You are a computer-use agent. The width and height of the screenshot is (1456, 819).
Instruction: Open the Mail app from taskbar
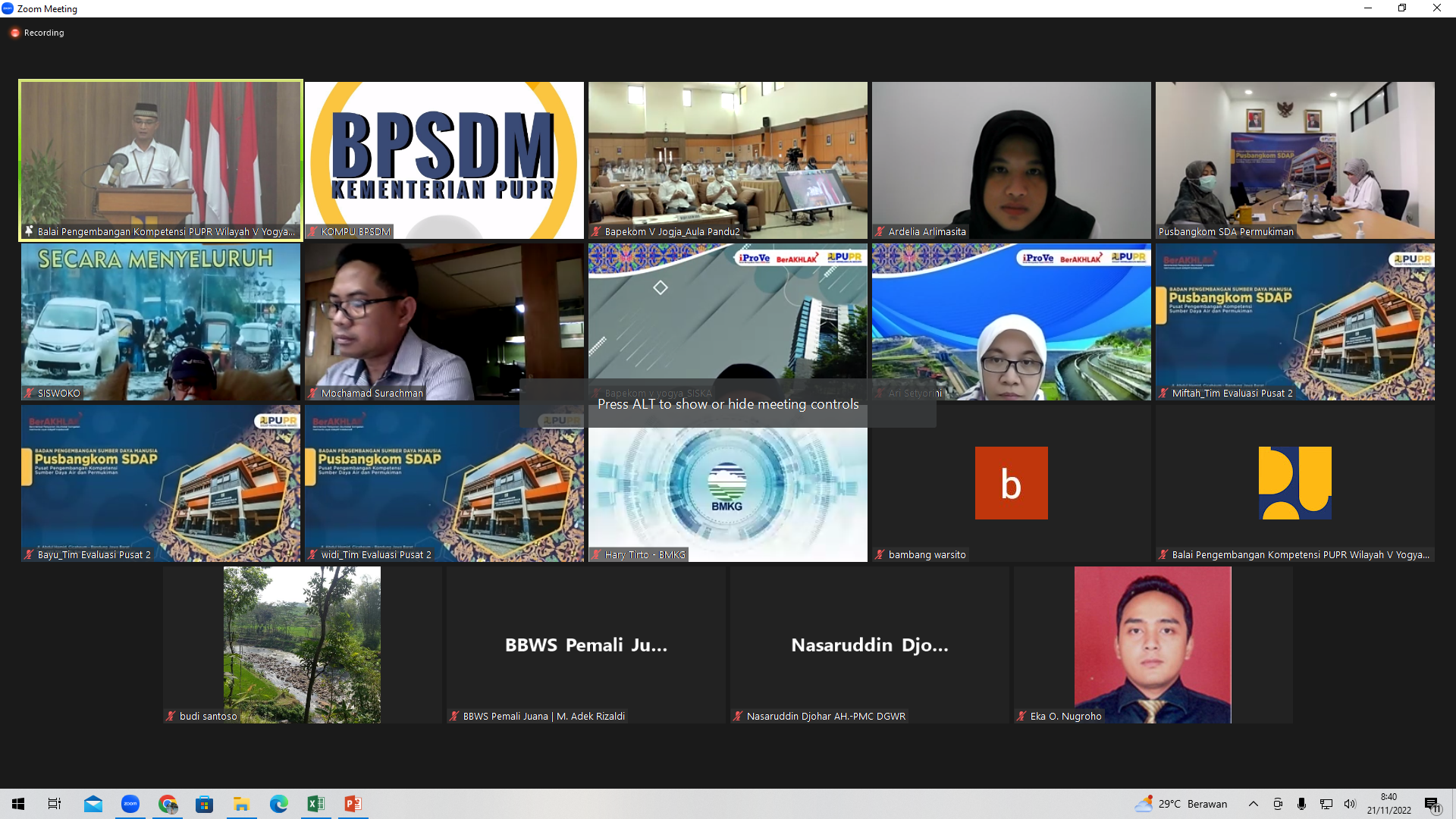tap(93, 804)
